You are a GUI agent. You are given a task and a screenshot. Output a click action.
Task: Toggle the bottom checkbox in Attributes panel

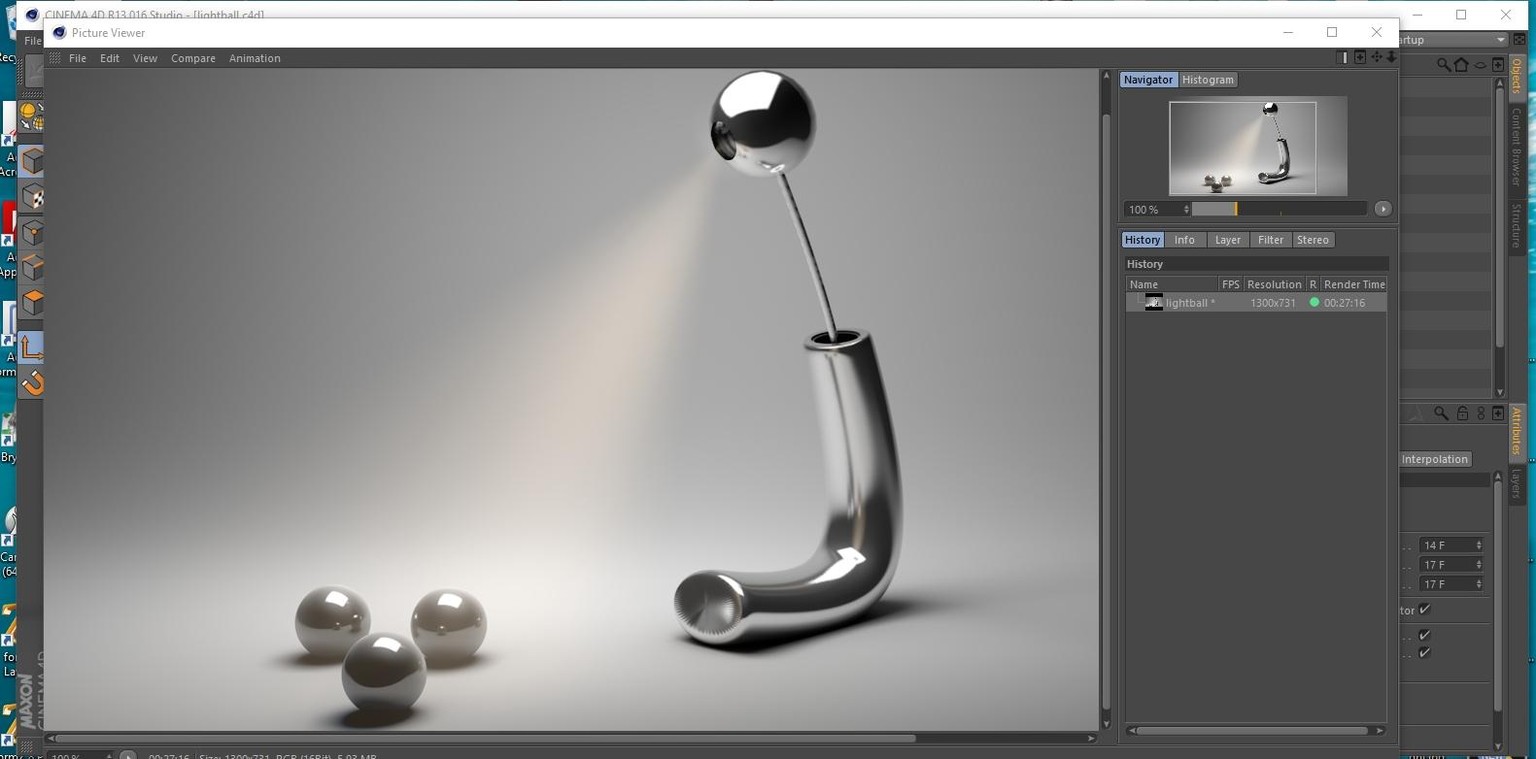1425,652
